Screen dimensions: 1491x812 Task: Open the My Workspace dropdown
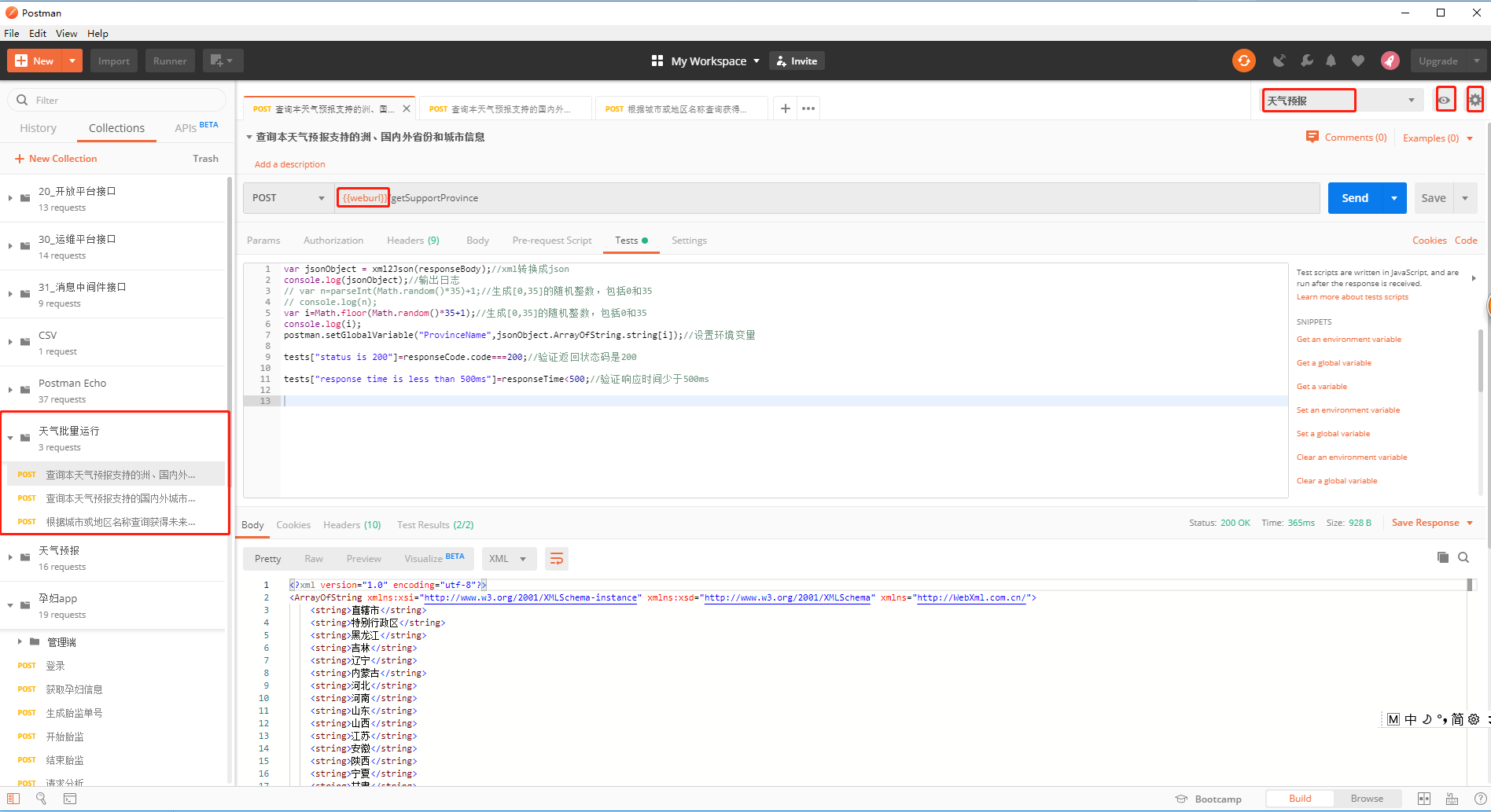(715, 61)
